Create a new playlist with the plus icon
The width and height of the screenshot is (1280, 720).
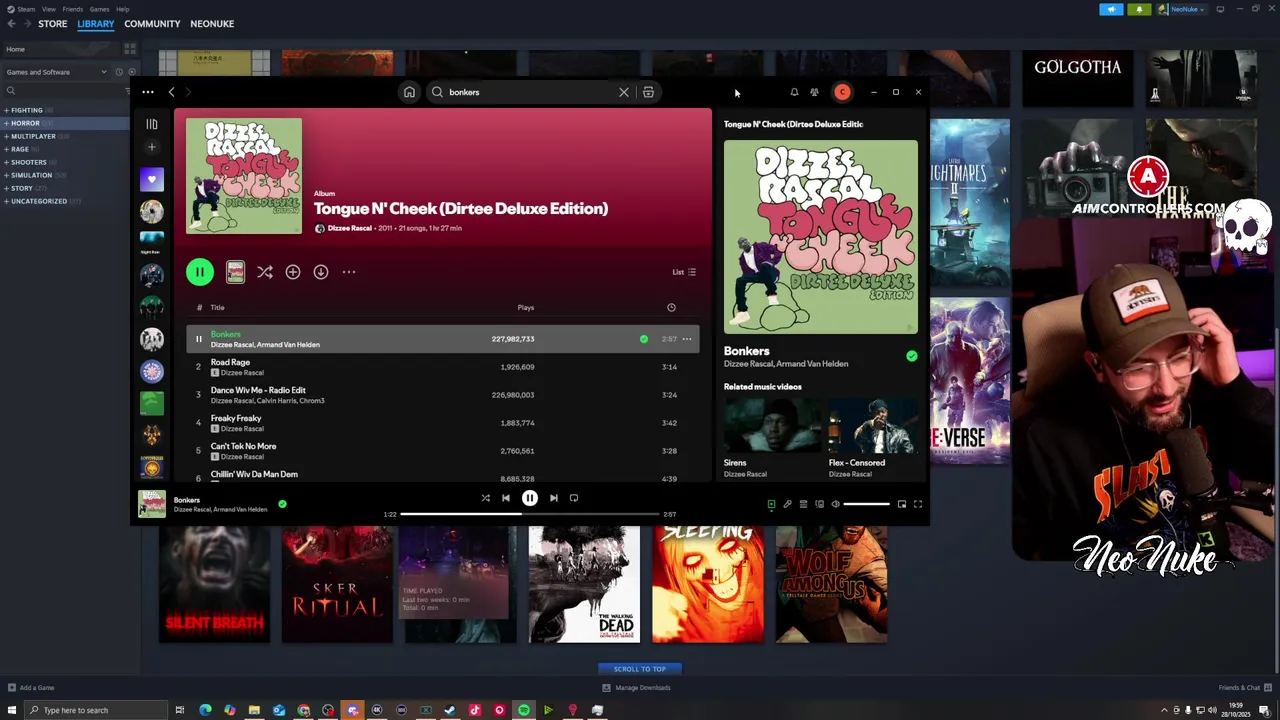pyautogui.click(x=152, y=147)
